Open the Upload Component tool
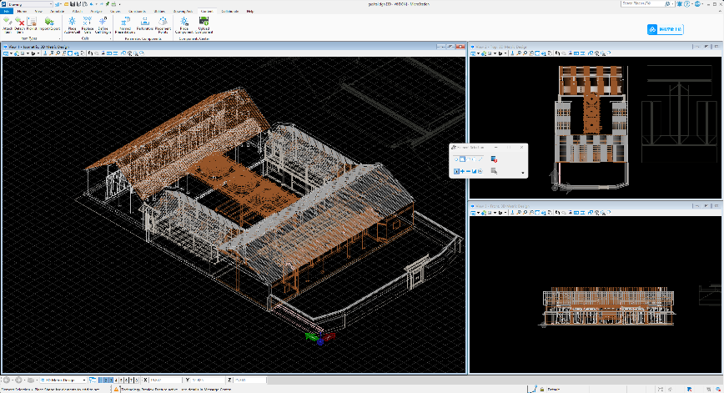This screenshot has width=724, height=393. coord(204,25)
